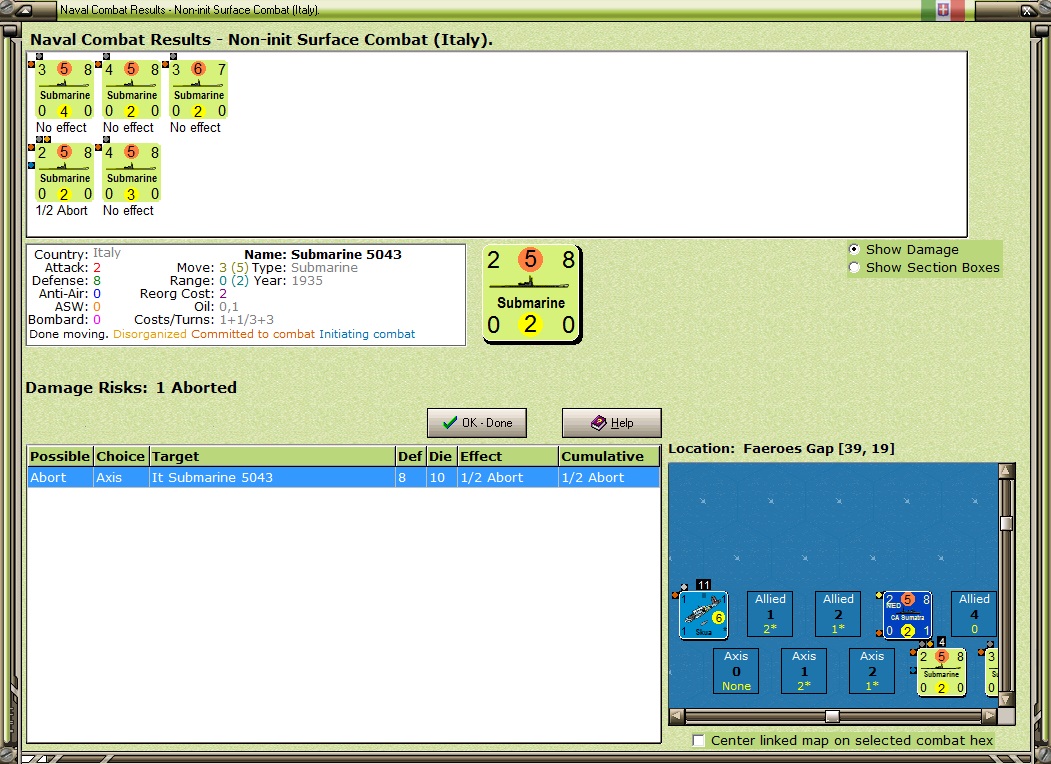Image resolution: width=1051 pixels, height=764 pixels.
Task: Click the Initiating combat status text
Action: [x=367, y=334]
